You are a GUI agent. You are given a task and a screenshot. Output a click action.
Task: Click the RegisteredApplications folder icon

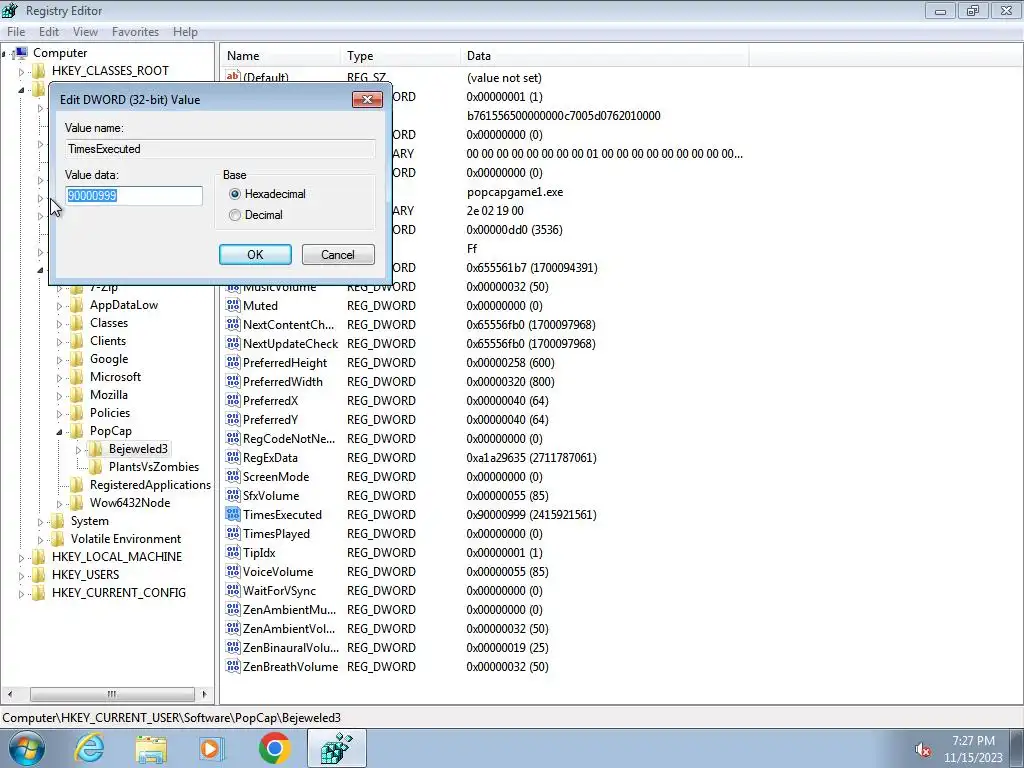click(76, 485)
